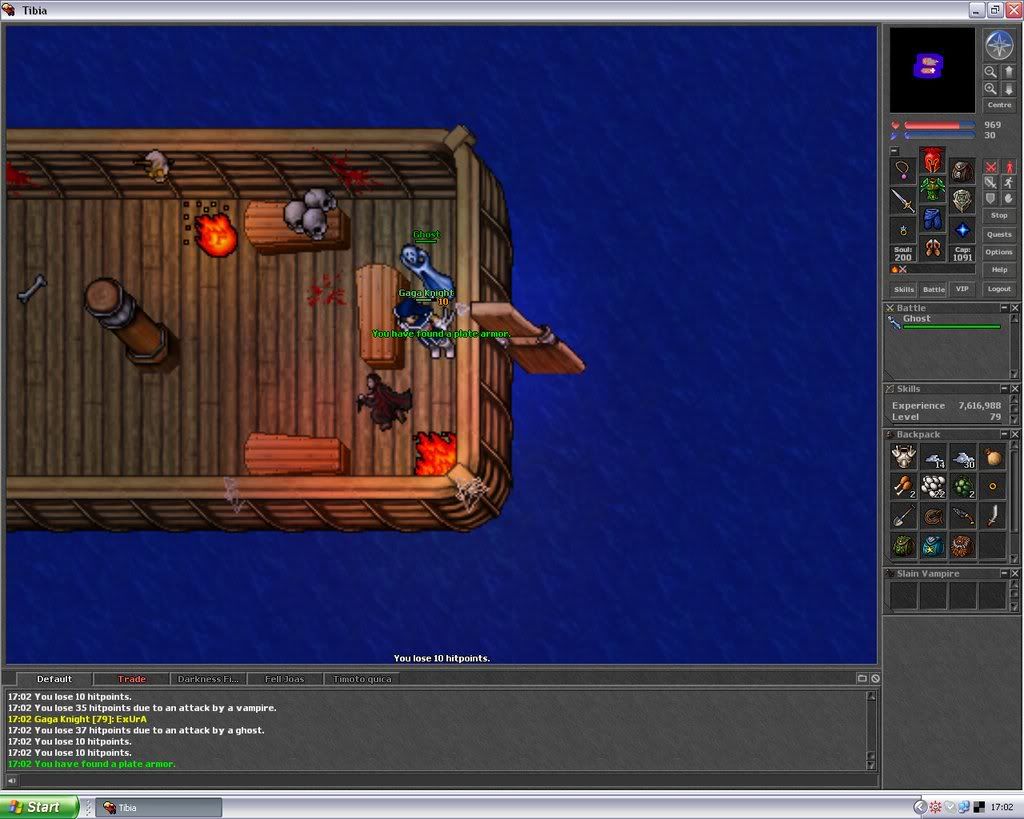The height and width of the screenshot is (819, 1024).
Task: Open the Help window
Action: pyautogui.click(x=999, y=270)
